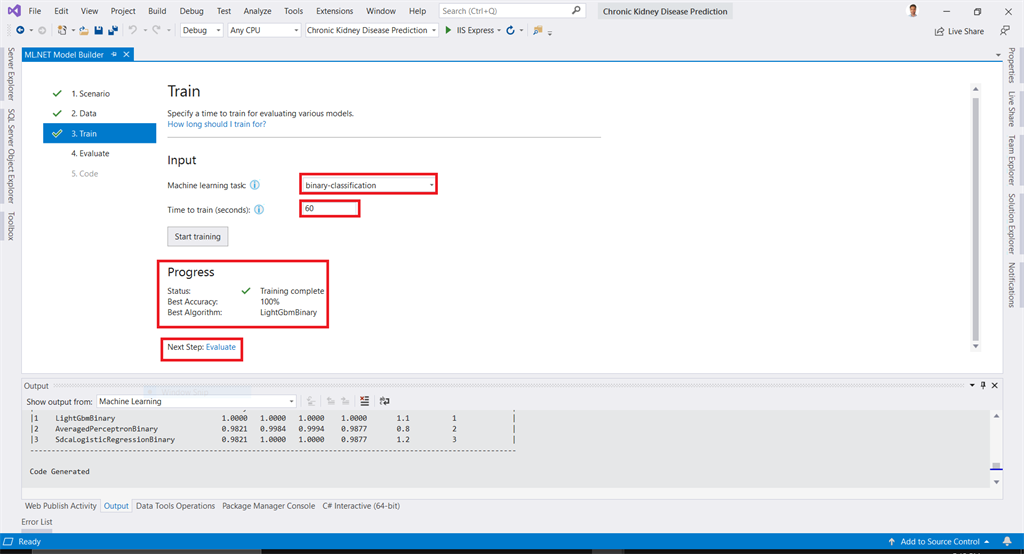This screenshot has height=554, width=1024.
Task: Click the Time to train seconds field
Action: click(330, 208)
